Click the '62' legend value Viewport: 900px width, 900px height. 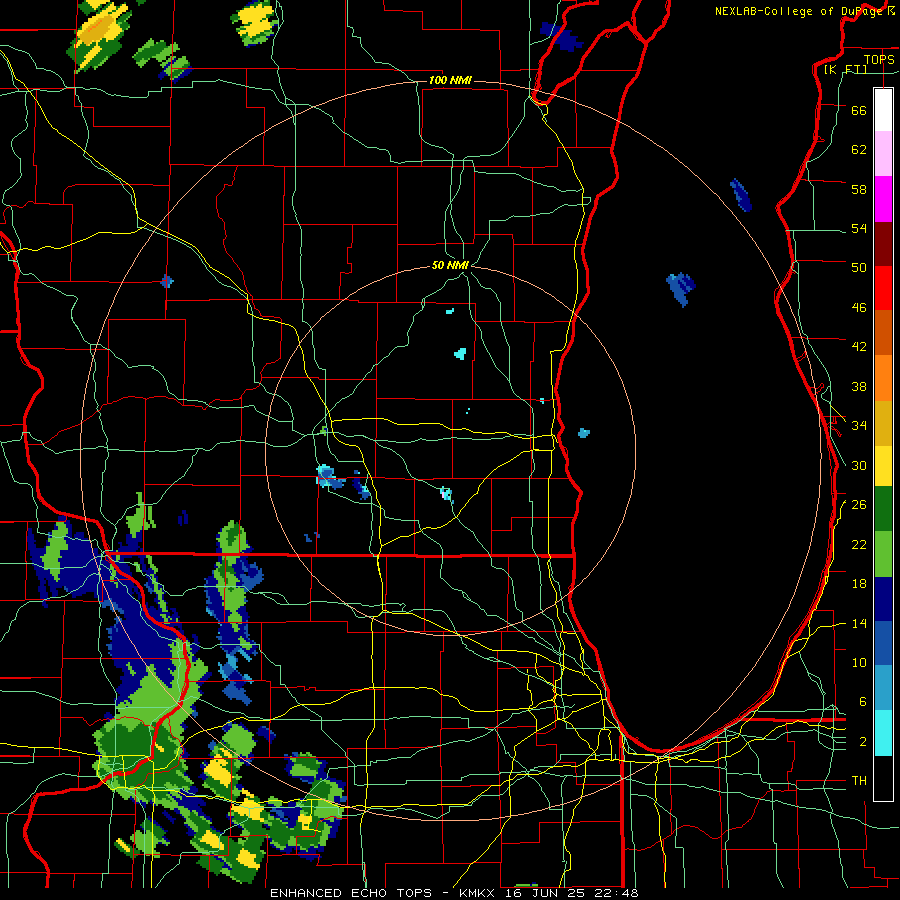[859, 150]
